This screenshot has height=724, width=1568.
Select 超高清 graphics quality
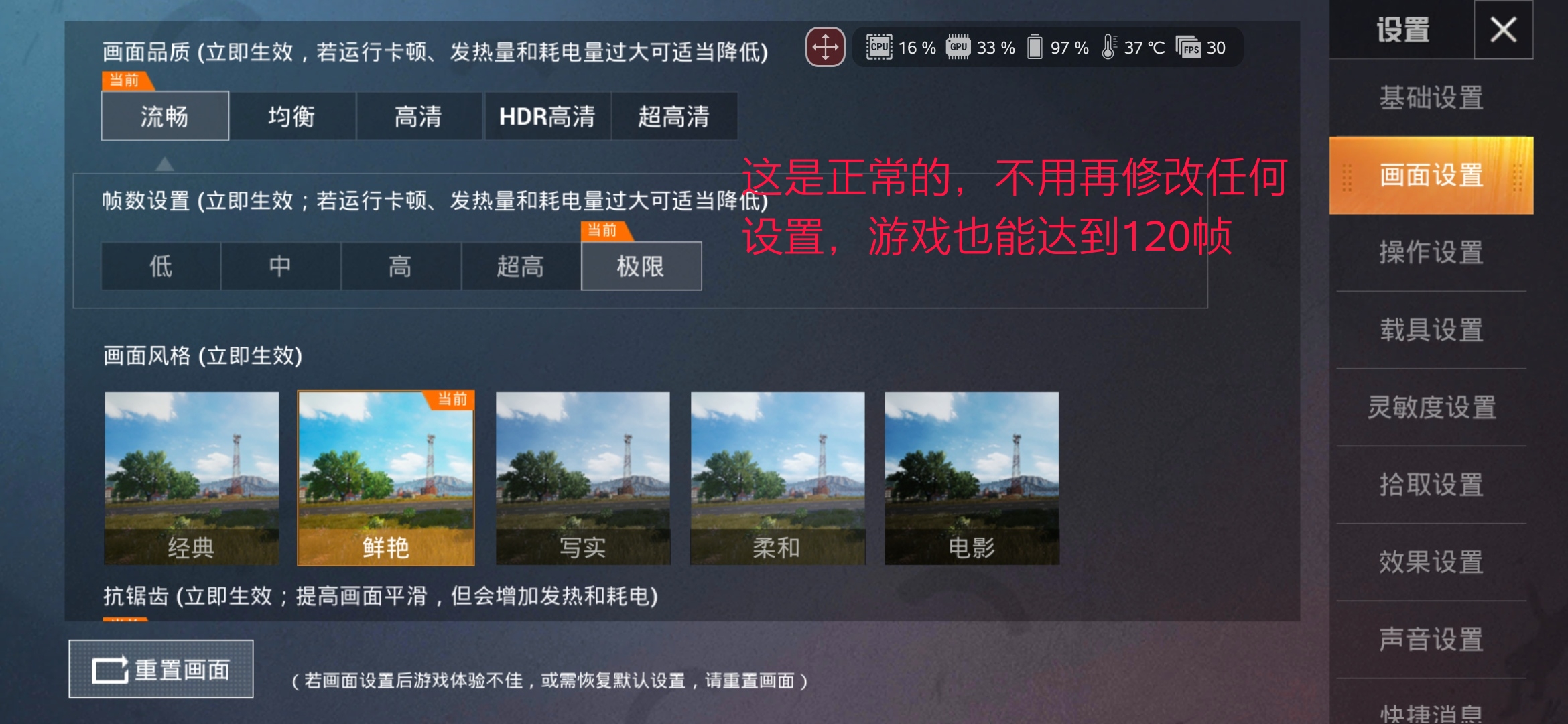(x=674, y=116)
